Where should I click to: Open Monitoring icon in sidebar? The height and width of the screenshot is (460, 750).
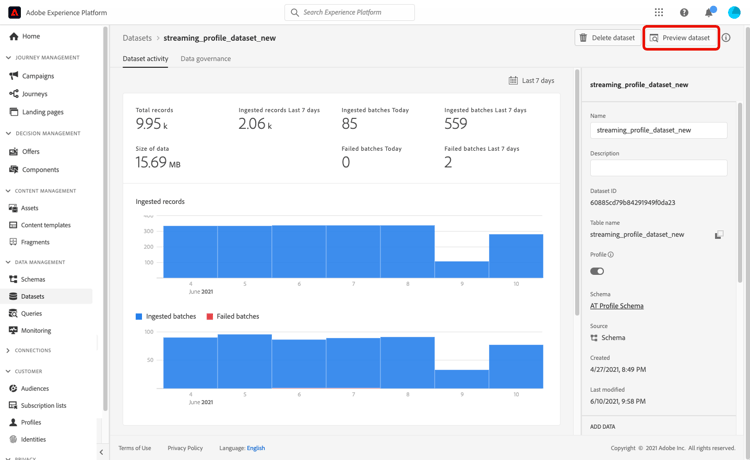tap(13, 330)
